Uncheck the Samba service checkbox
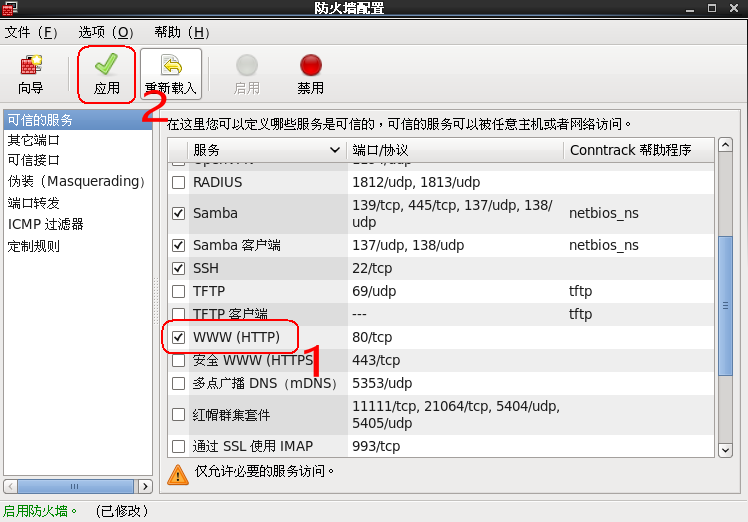Screen dimensions: 748x522 click(178, 213)
